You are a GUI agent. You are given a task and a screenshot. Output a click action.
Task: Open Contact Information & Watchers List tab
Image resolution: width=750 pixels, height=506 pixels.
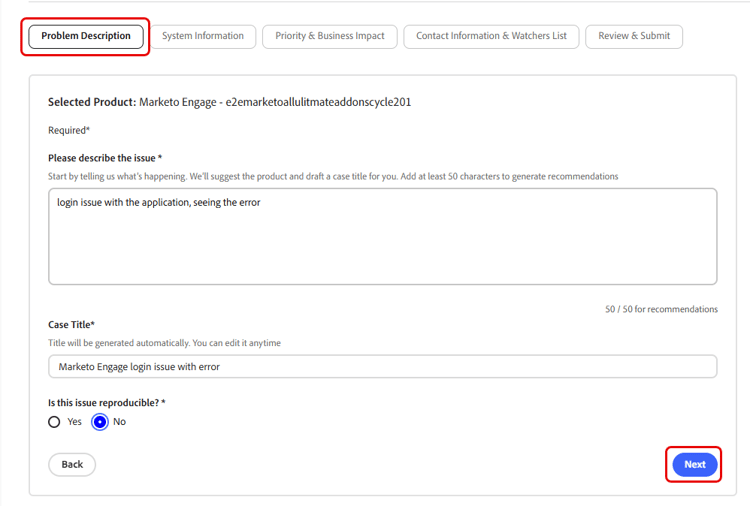click(491, 36)
